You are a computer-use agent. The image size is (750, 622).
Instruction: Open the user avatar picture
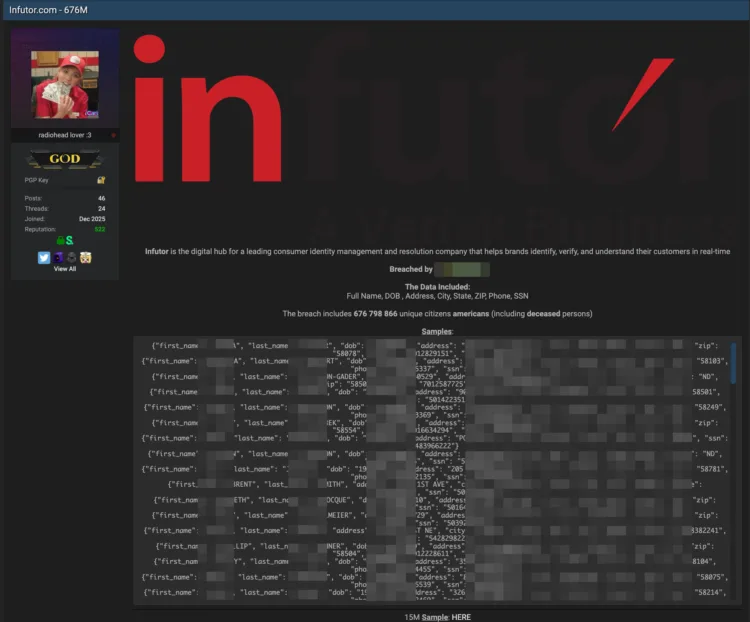[x=65, y=85]
